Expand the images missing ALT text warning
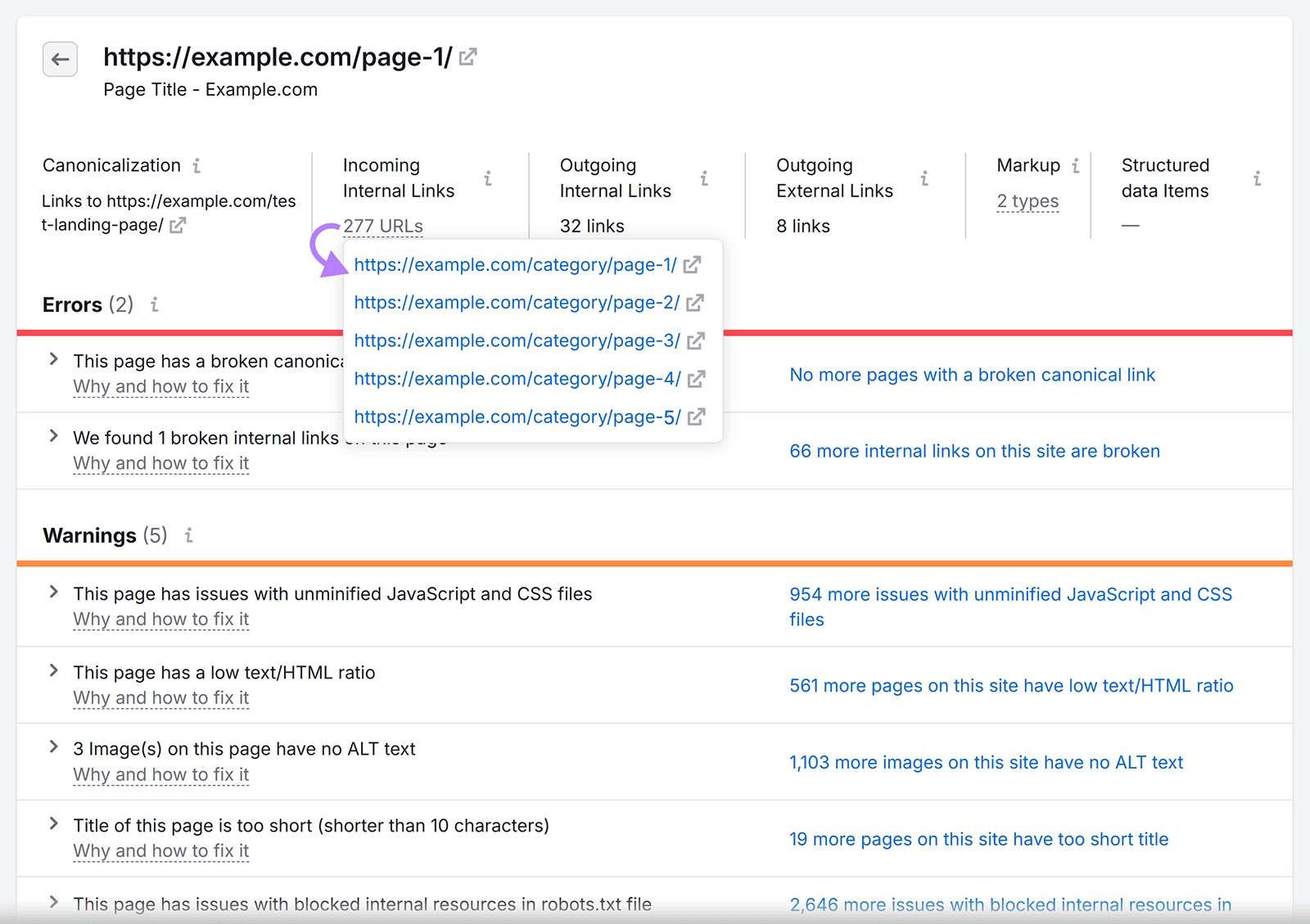This screenshot has width=1310, height=924. [x=53, y=746]
